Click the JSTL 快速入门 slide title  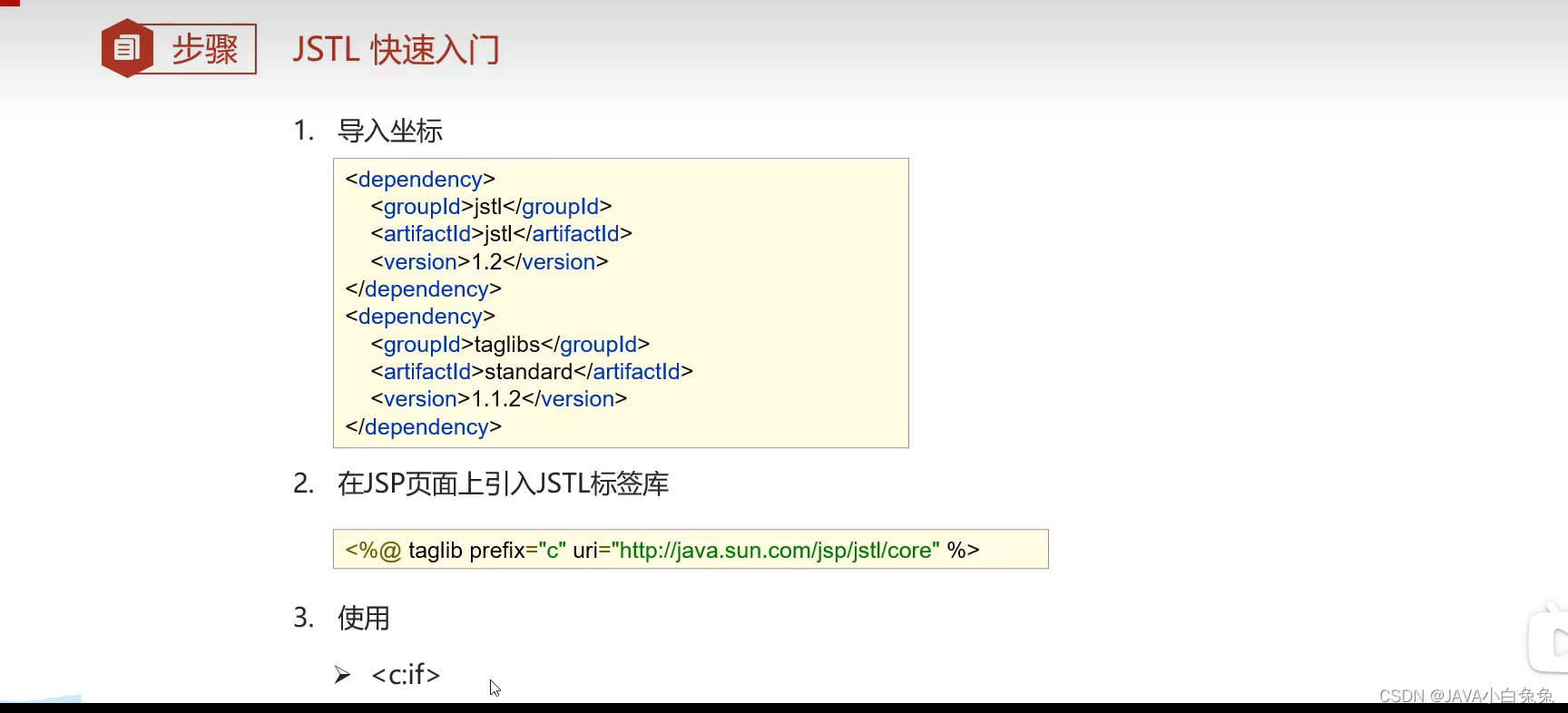tap(397, 49)
